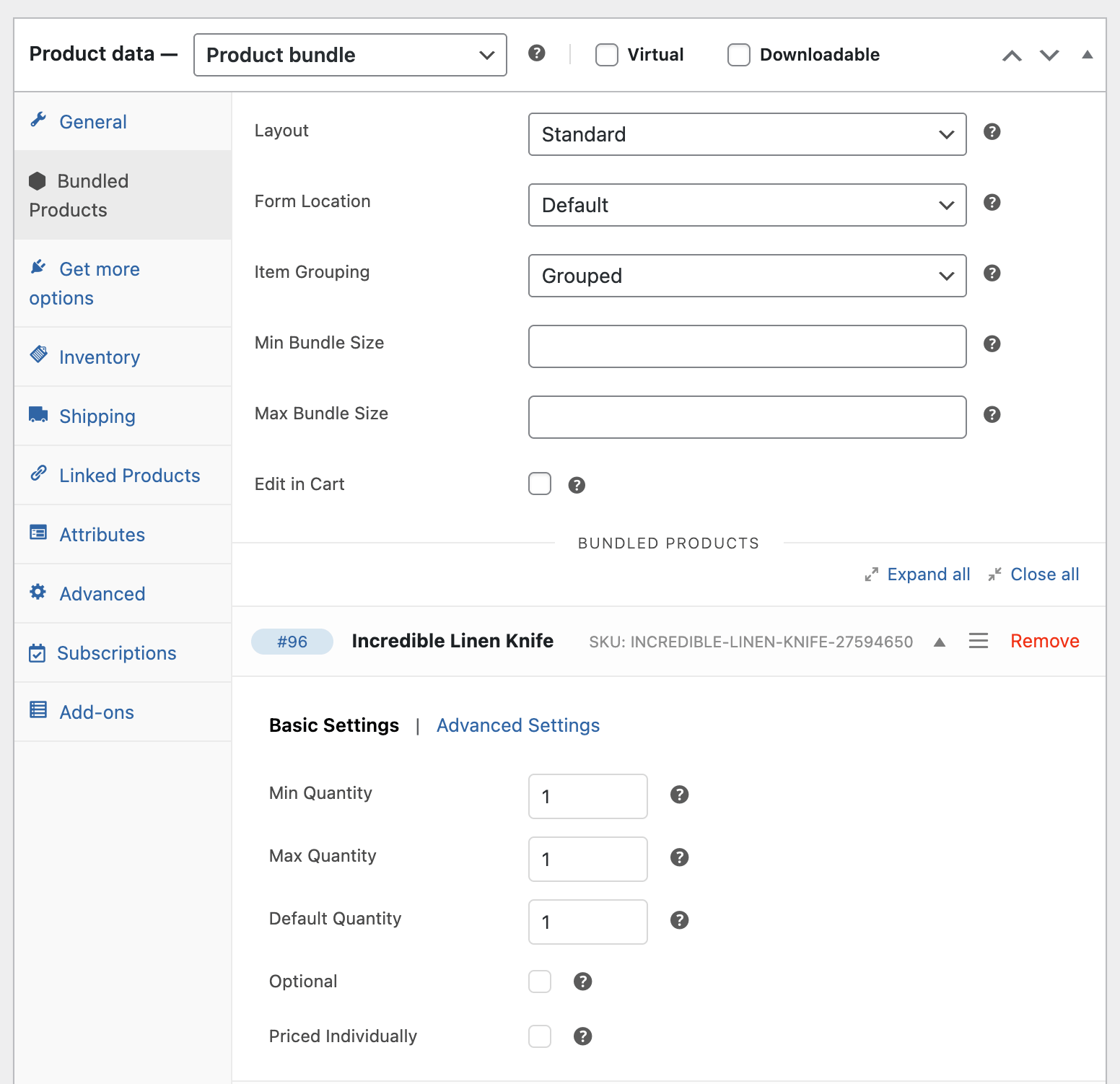
Task: Open the Item Grouping dropdown
Action: (x=747, y=276)
